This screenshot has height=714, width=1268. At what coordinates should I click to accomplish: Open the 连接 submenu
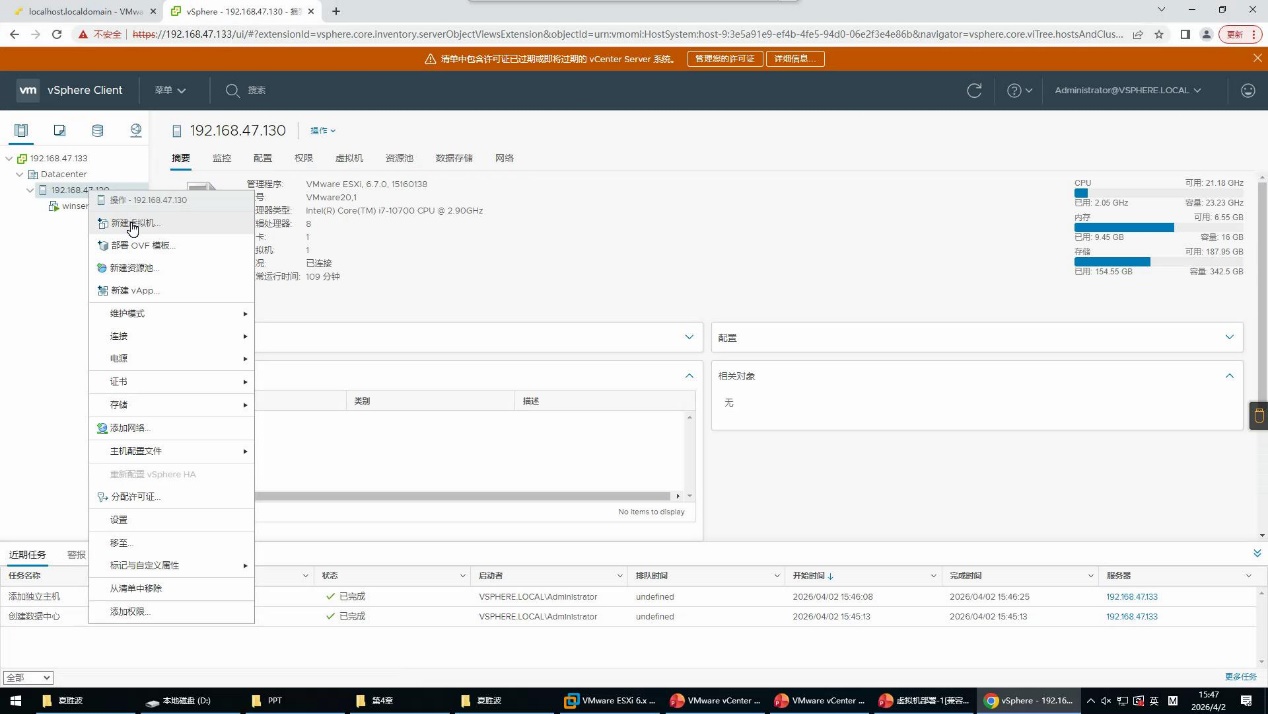tap(171, 336)
